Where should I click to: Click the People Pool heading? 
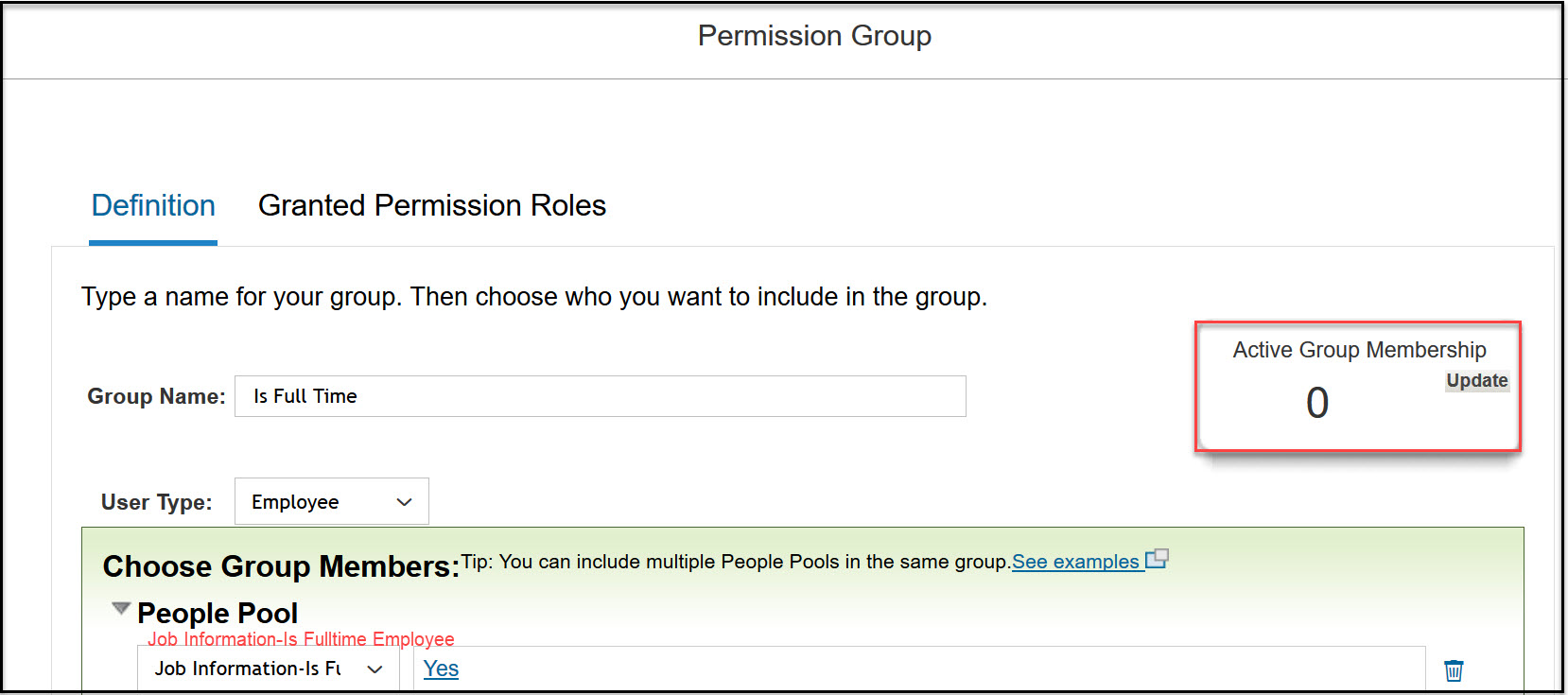[218, 613]
